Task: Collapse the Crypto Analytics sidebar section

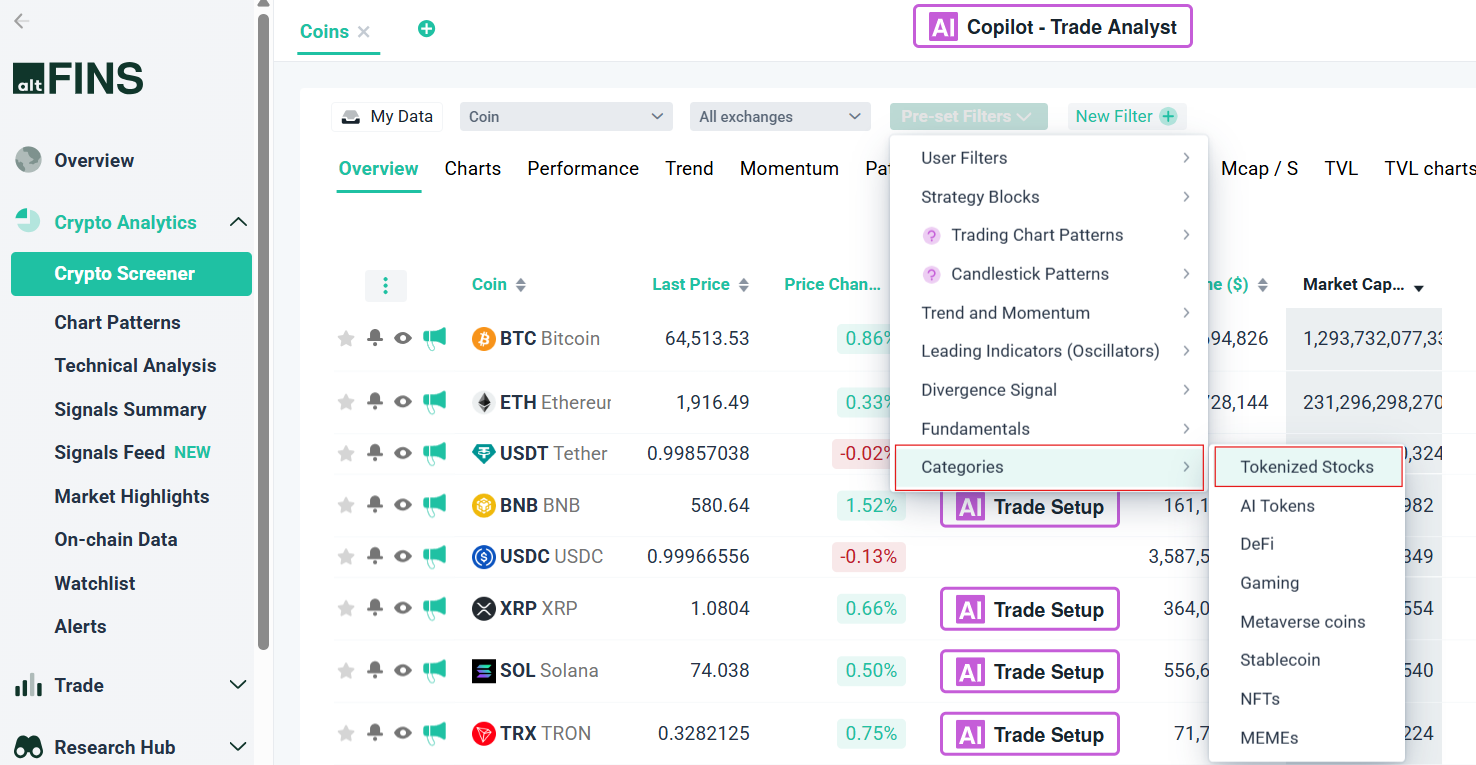Action: click(238, 222)
